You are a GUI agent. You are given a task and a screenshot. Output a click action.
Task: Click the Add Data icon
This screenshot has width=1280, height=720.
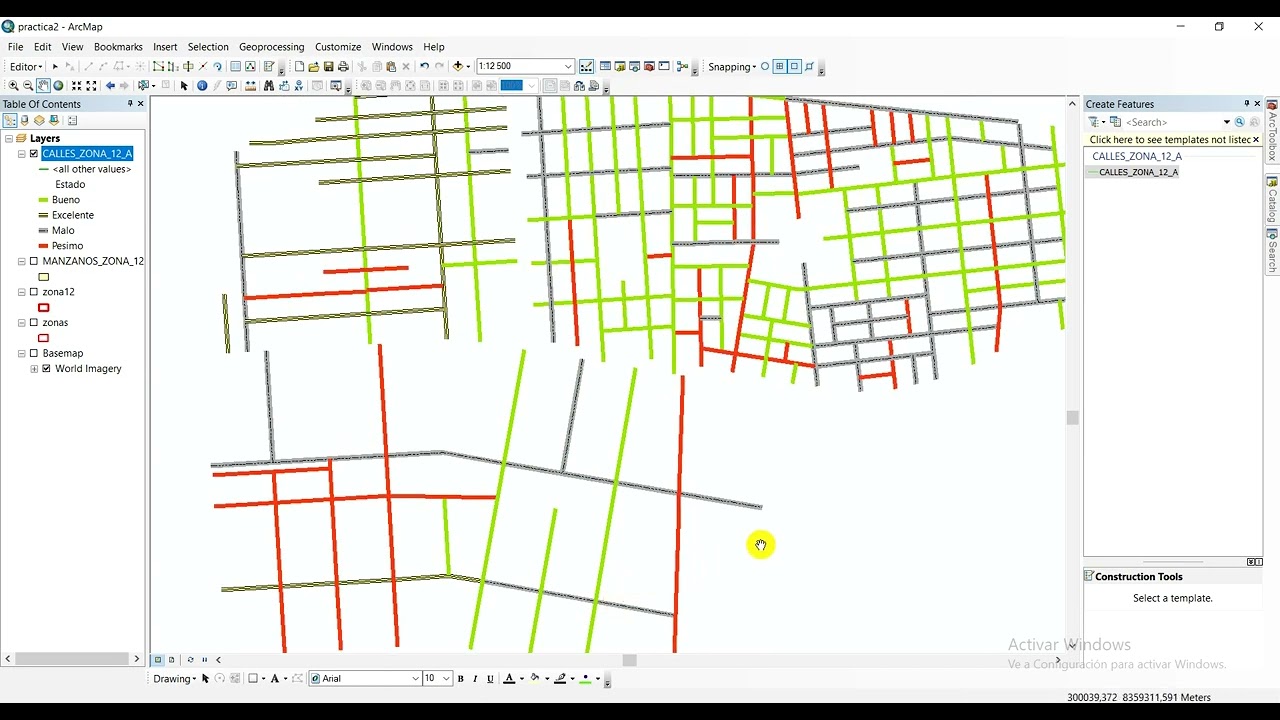pos(458,67)
